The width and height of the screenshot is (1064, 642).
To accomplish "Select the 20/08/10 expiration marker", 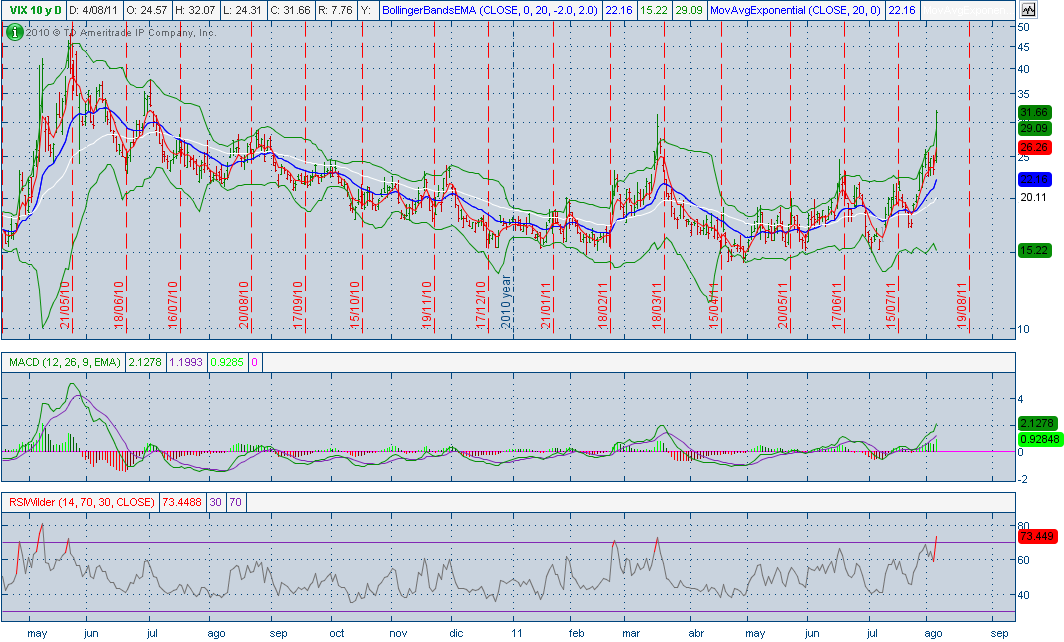I will pos(244,305).
